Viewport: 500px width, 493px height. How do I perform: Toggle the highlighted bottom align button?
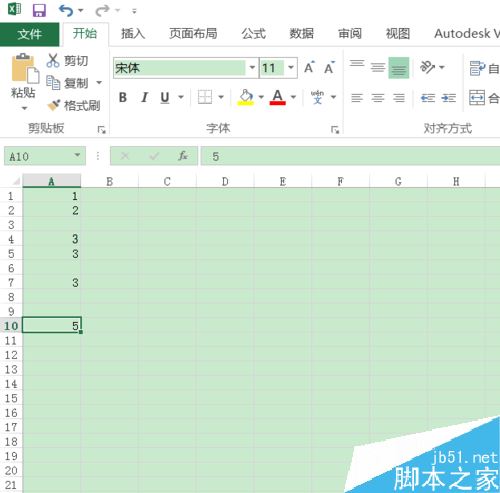tap(399, 68)
